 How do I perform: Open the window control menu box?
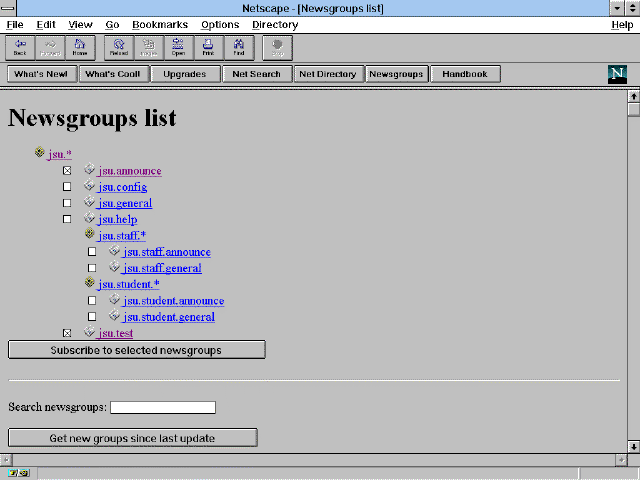tap(8, 8)
